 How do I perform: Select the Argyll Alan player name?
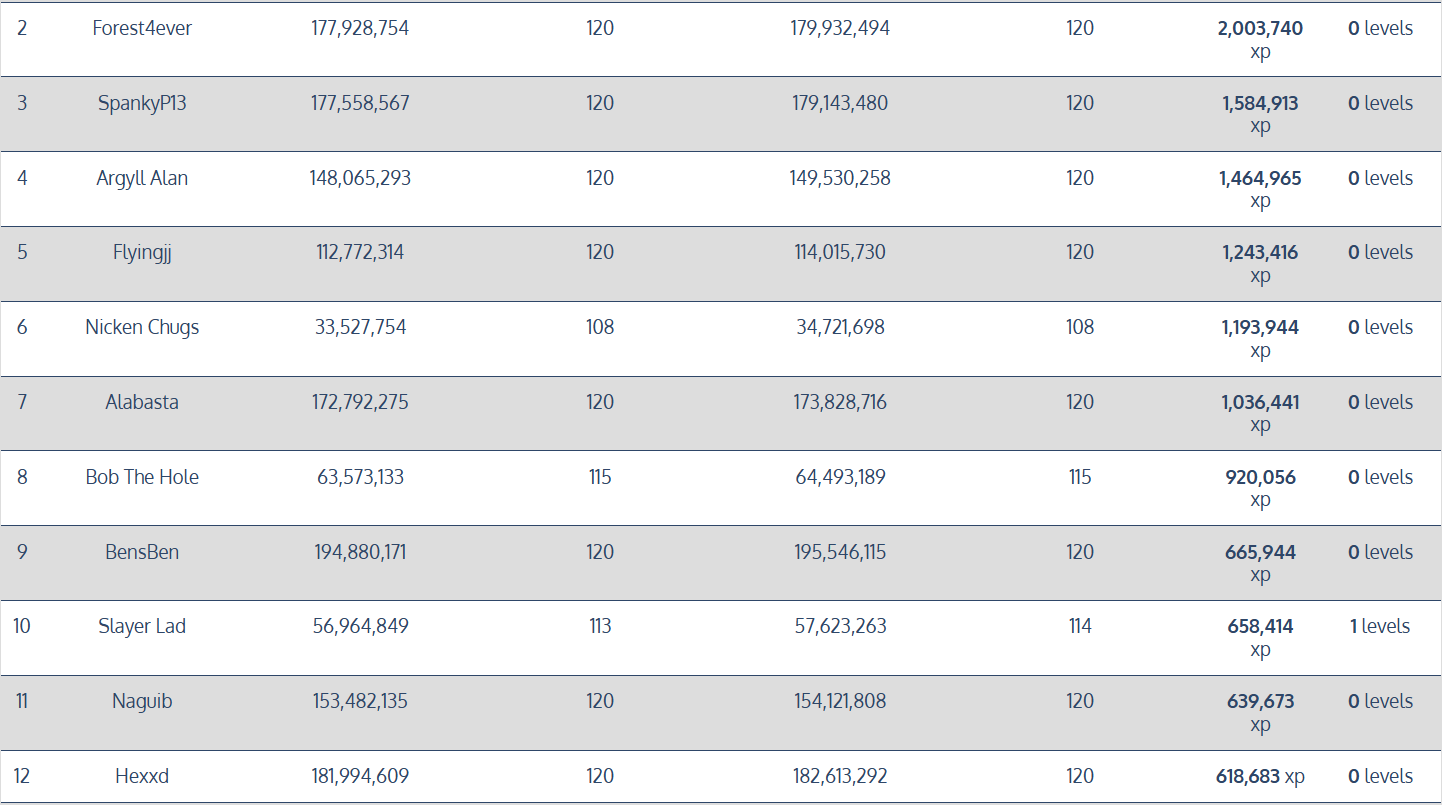click(142, 178)
